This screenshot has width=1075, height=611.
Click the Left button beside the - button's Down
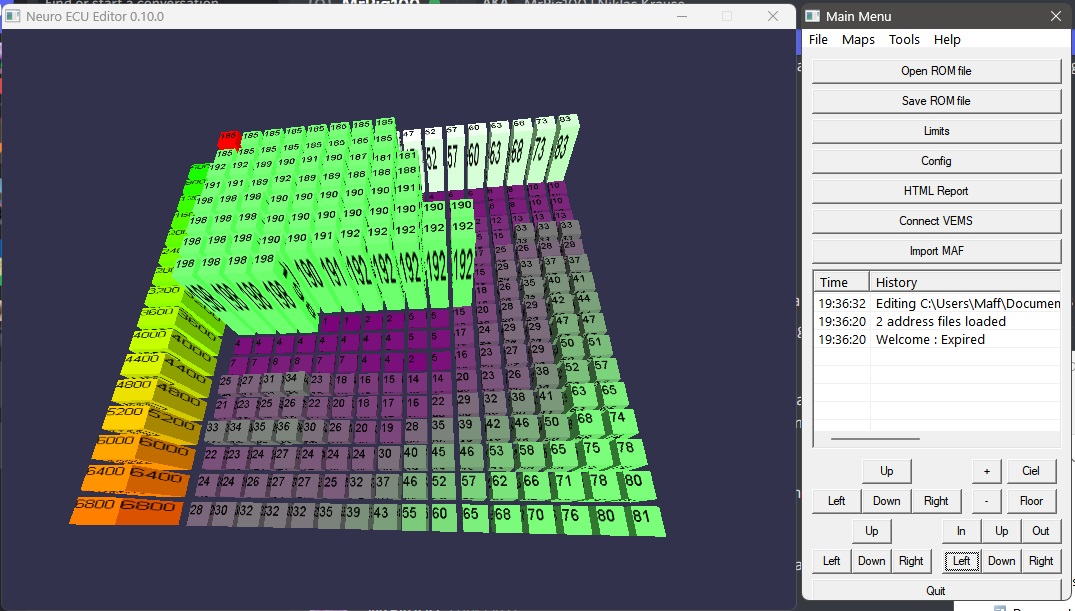pyautogui.click(x=836, y=501)
